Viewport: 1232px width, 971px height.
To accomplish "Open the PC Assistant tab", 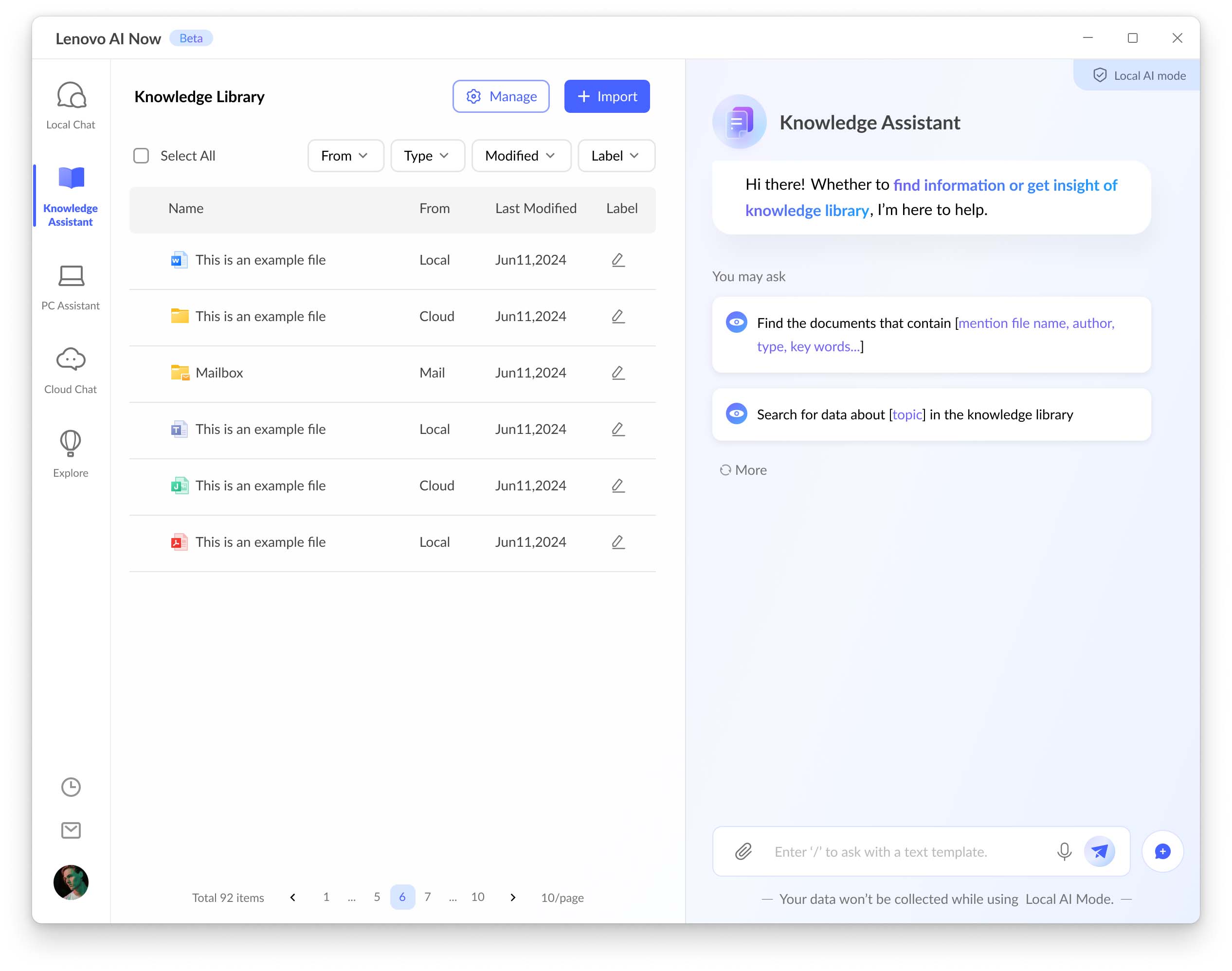I will point(71,287).
